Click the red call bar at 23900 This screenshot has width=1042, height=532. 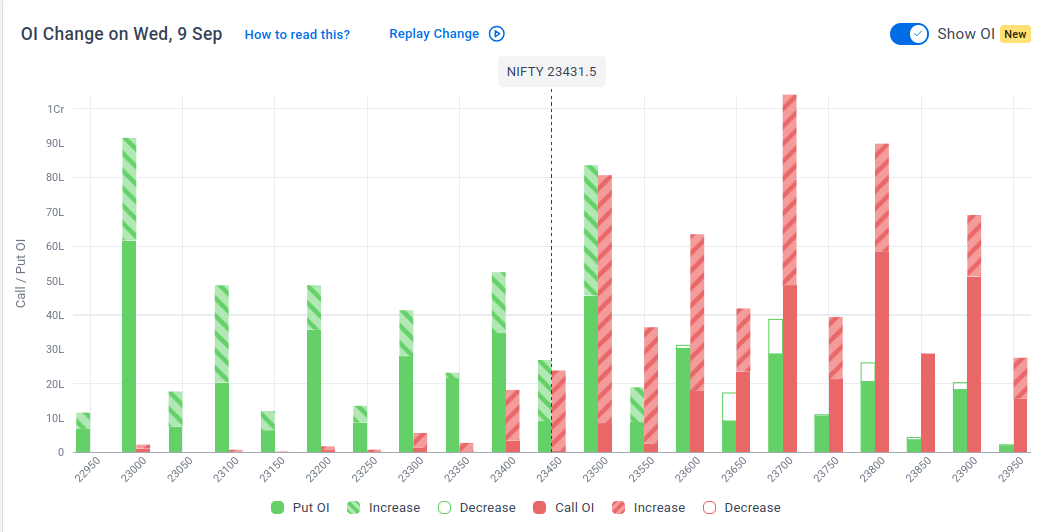pyautogui.click(x=974, y=333)
